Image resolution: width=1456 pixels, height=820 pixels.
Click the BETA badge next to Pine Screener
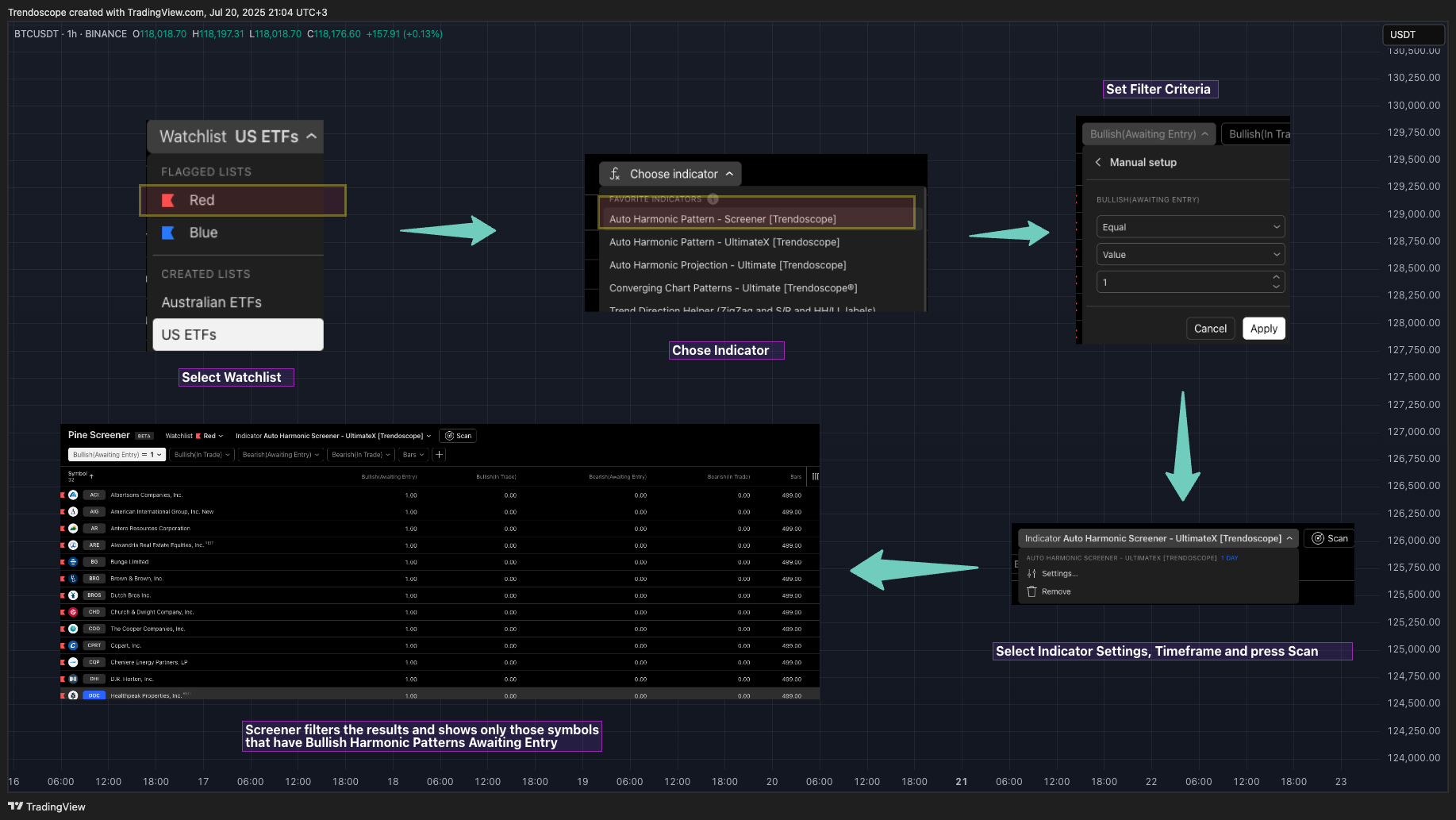144,436
